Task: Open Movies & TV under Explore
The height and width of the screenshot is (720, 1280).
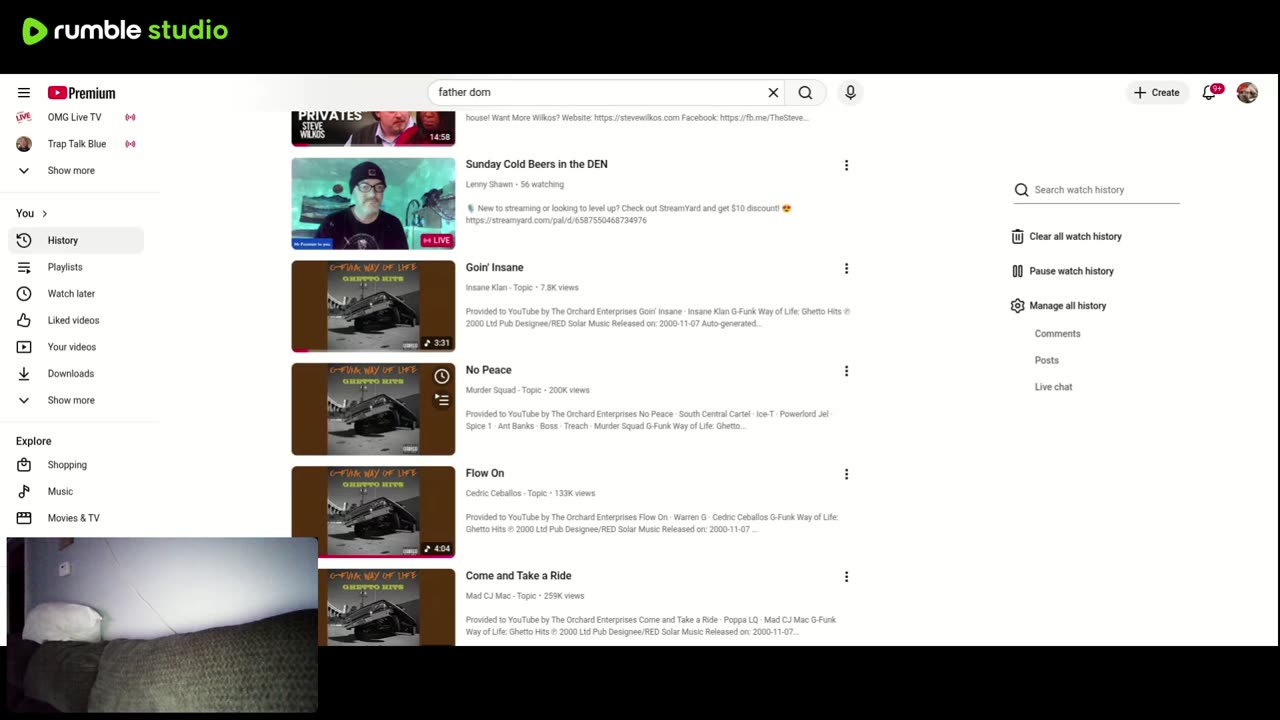Action: point(76,518)
